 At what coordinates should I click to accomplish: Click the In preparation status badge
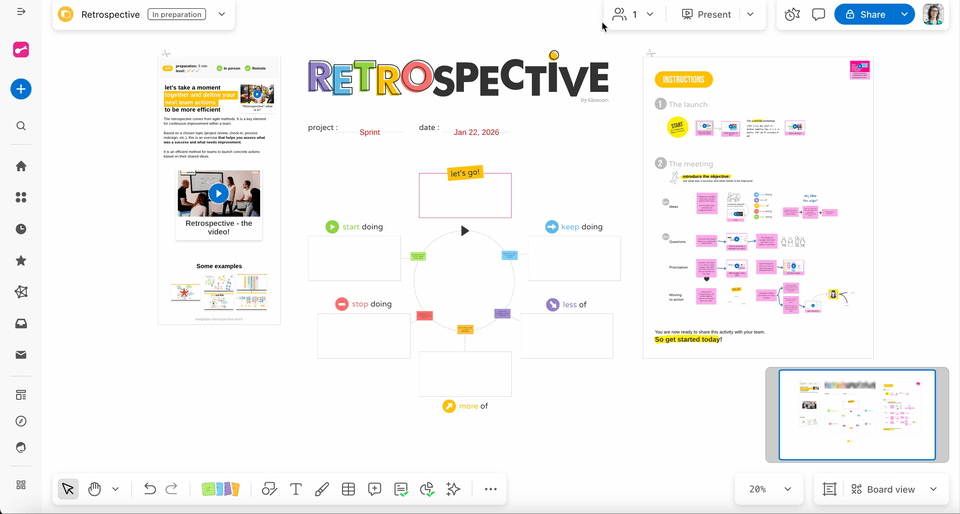[177, 14]
